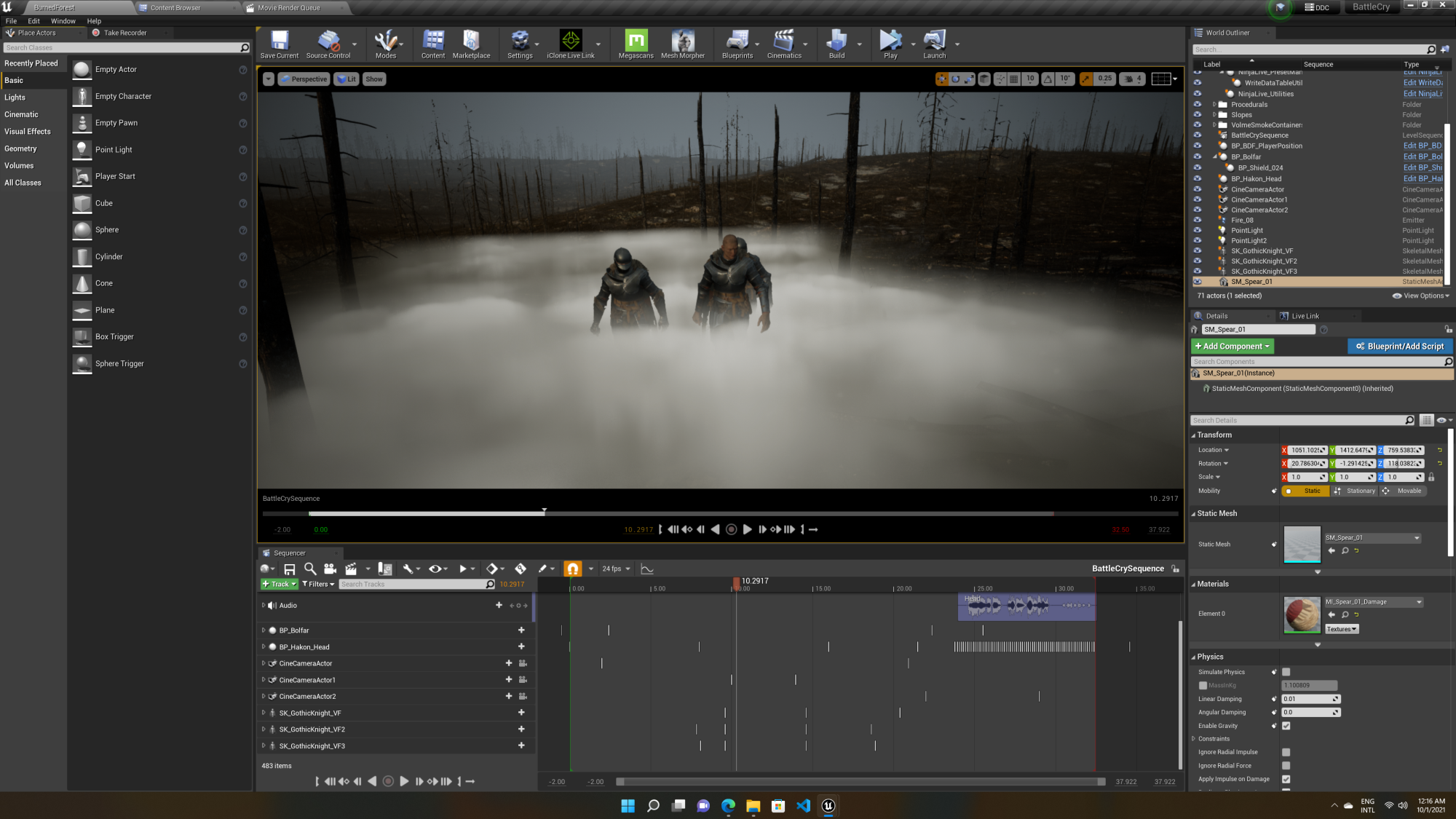
Task: Click the Add Component button
Action: pyautogui.click(x=1233, y=347)
